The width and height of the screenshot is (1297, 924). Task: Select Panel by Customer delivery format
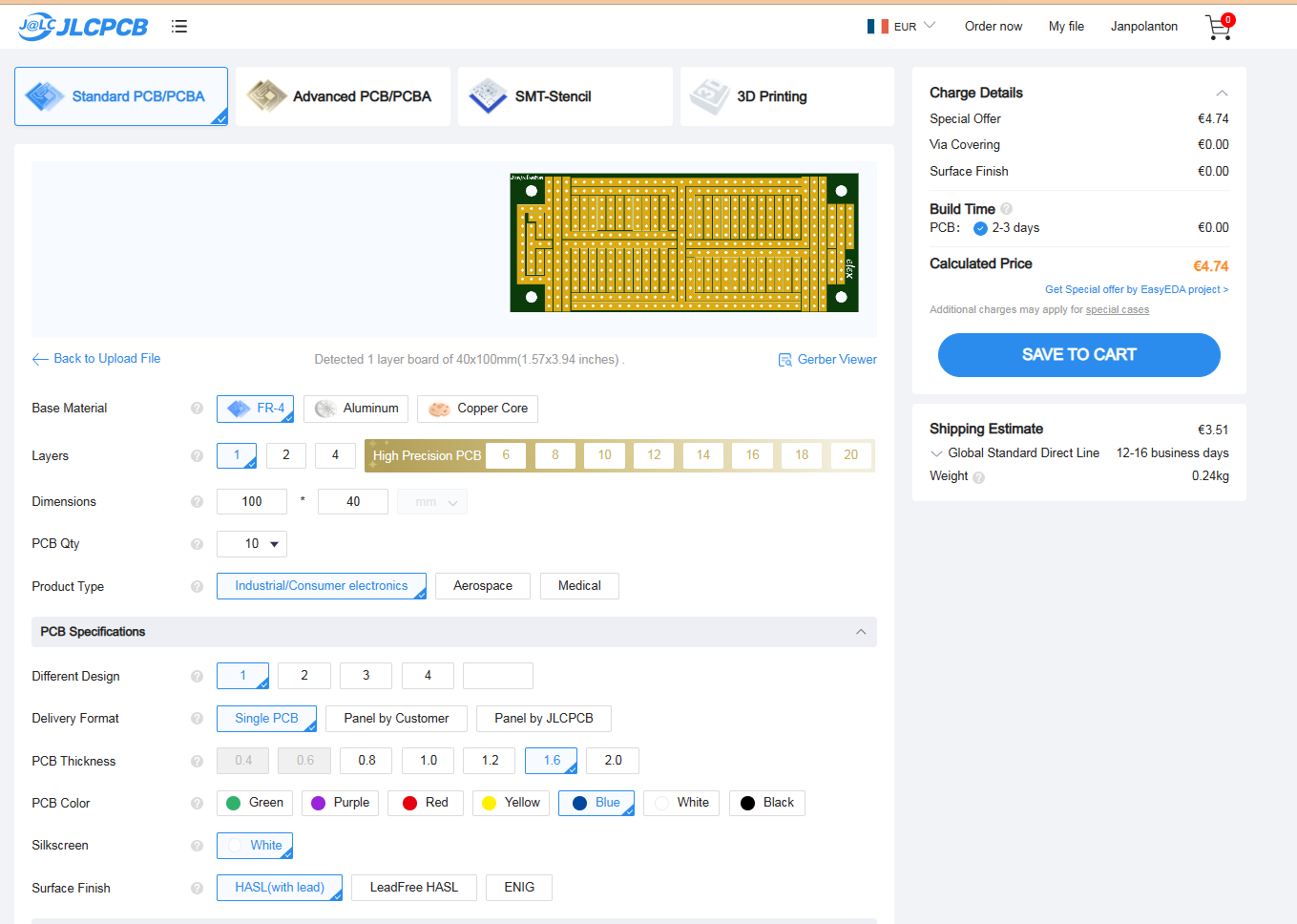(x=396, y=719)
